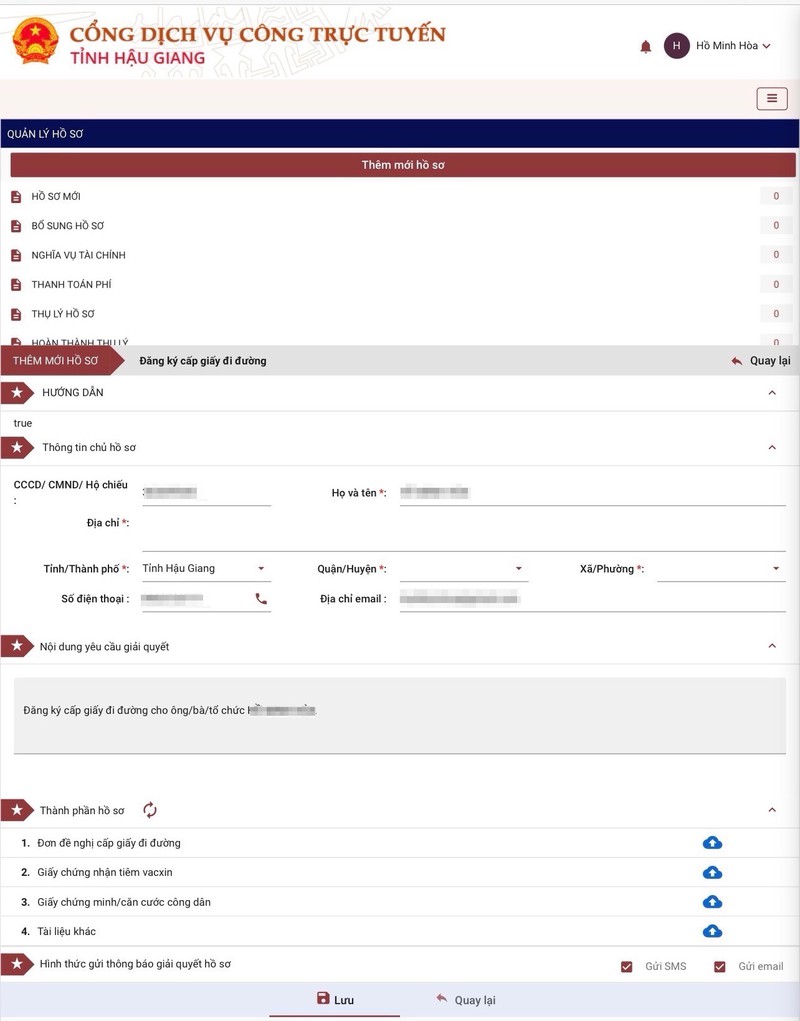The image size is (800, 1021).
Task: Upload Giấy chứng minh/căn cước công dân file
Action: [712, 902]
